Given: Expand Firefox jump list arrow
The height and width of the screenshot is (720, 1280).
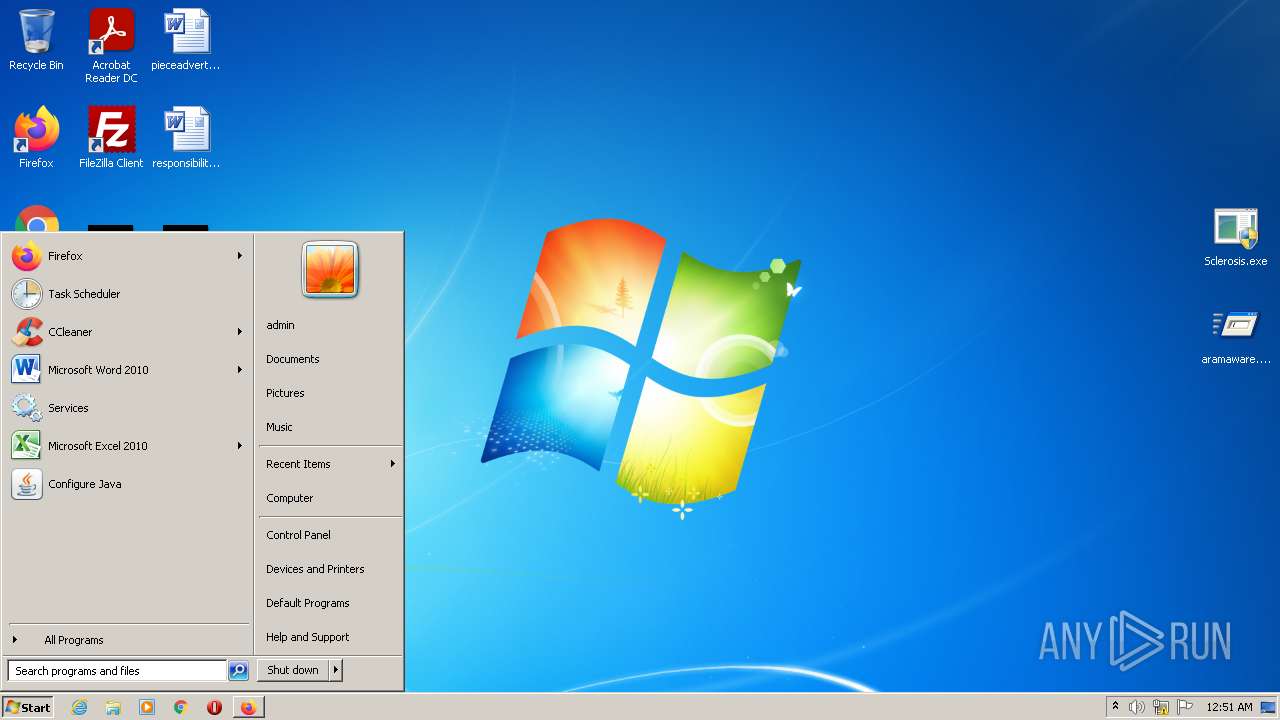Looking at the screenshot, I should click(240, 256).
